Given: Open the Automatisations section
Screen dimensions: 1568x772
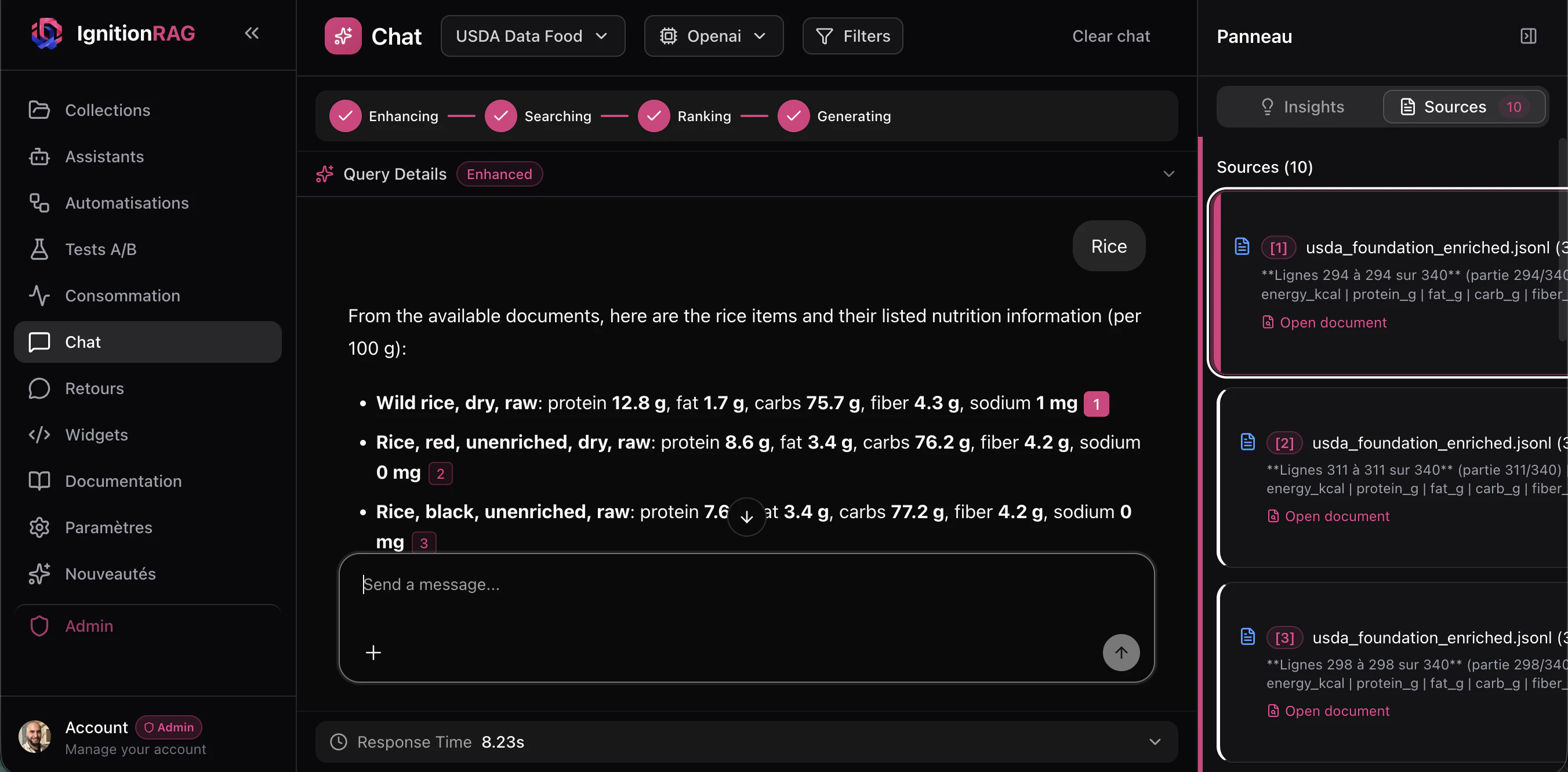Looking at the screenshot, I should (x=126, y=203).
